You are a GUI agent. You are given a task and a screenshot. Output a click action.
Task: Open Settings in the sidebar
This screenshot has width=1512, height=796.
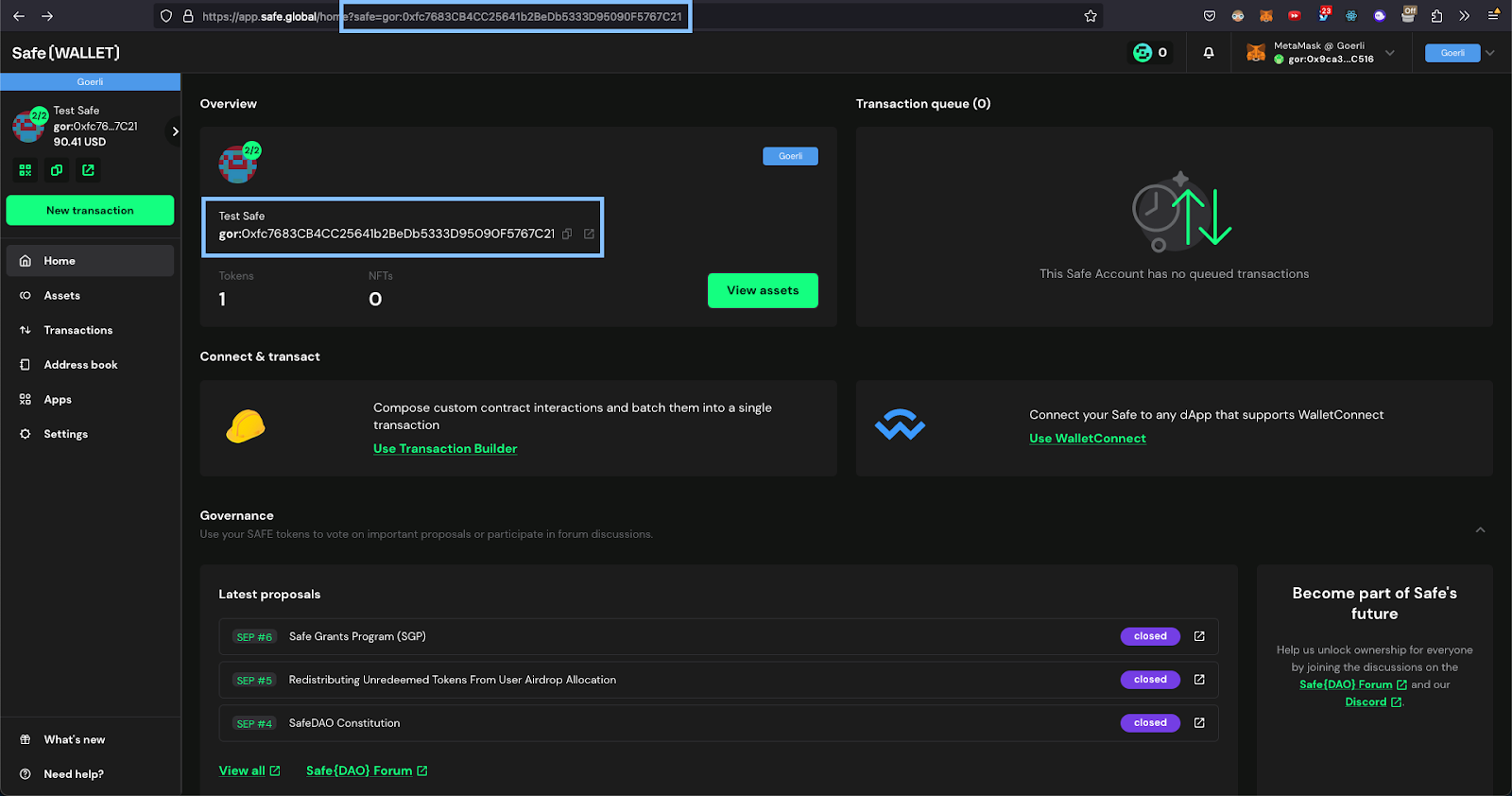click(90, 434)
